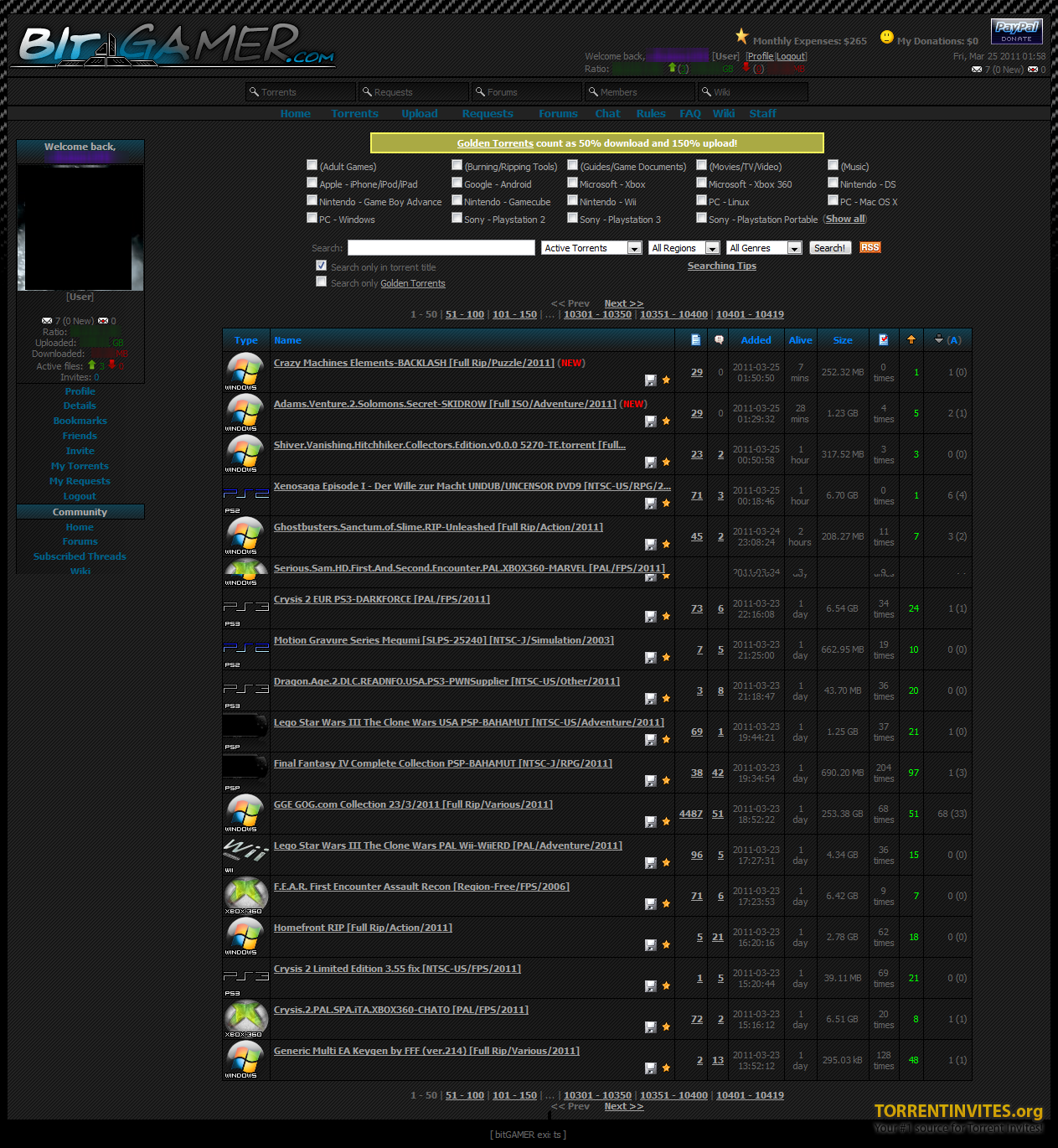
Task: Click download disk icon for Ghostbusters Sanctum of Slime
Action: click(x=650, y=544)
